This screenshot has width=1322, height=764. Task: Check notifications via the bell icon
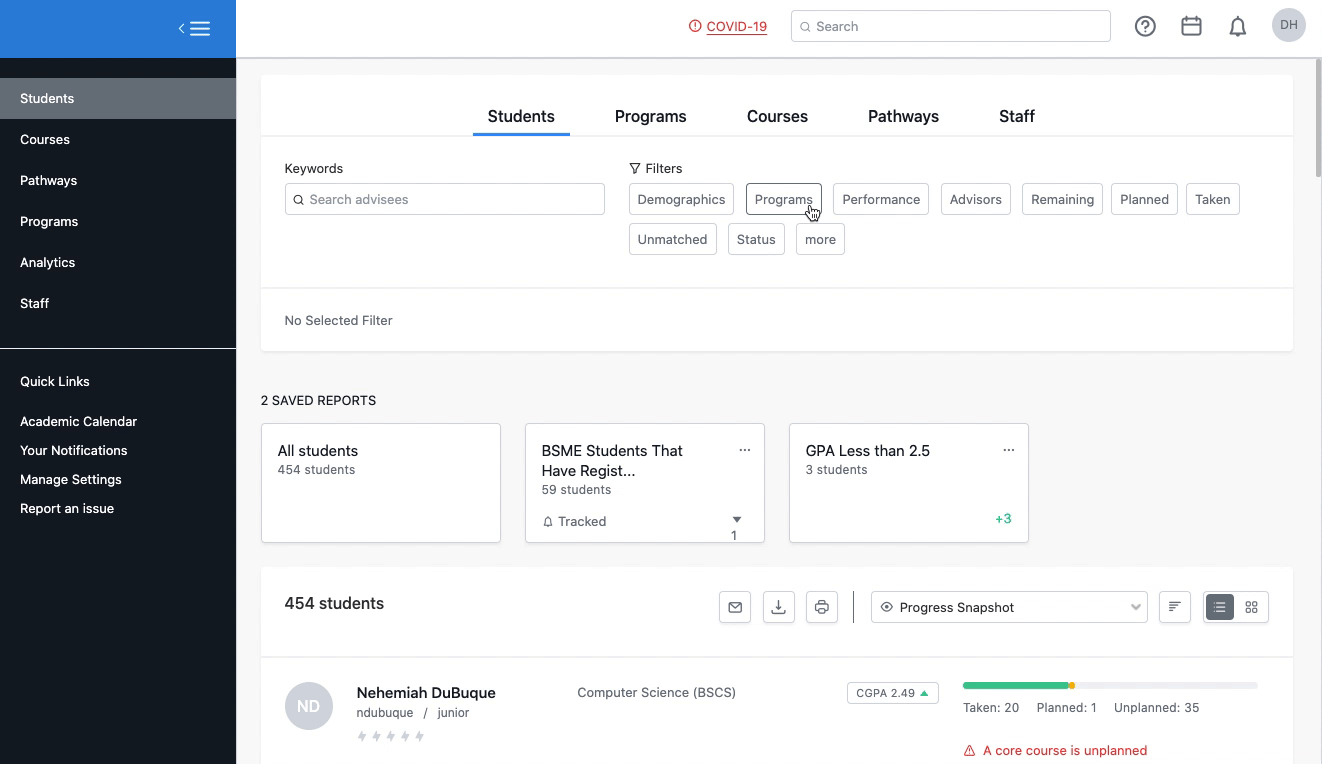click(1237, 26)
